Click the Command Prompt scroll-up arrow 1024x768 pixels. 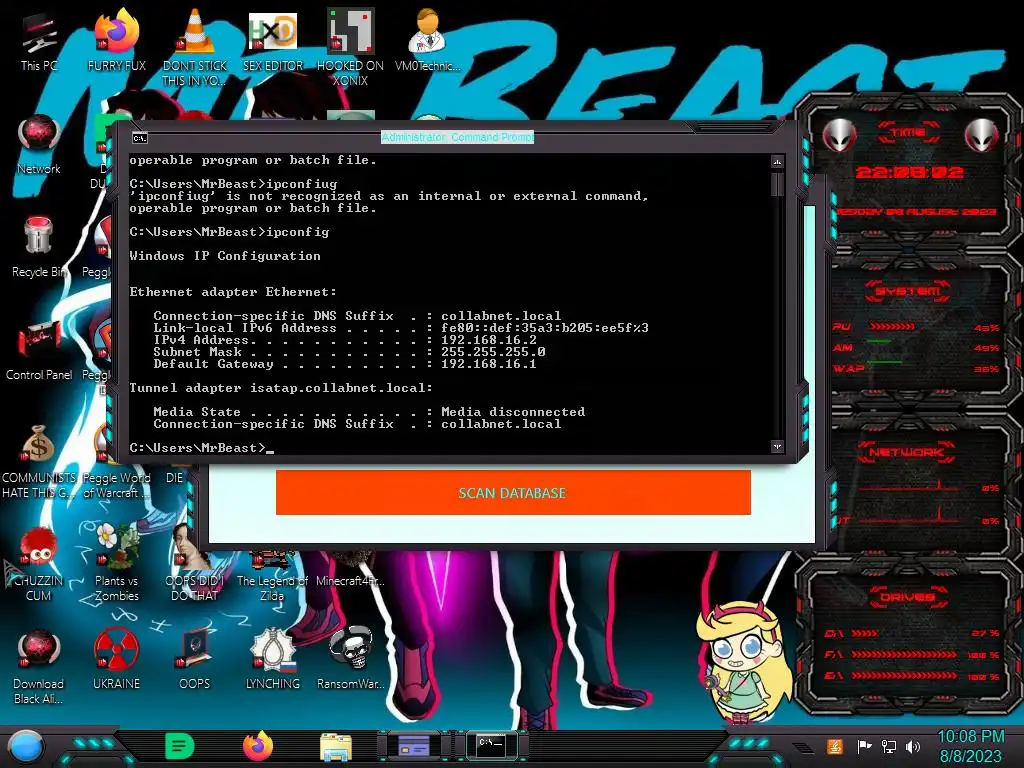[777, 162]
